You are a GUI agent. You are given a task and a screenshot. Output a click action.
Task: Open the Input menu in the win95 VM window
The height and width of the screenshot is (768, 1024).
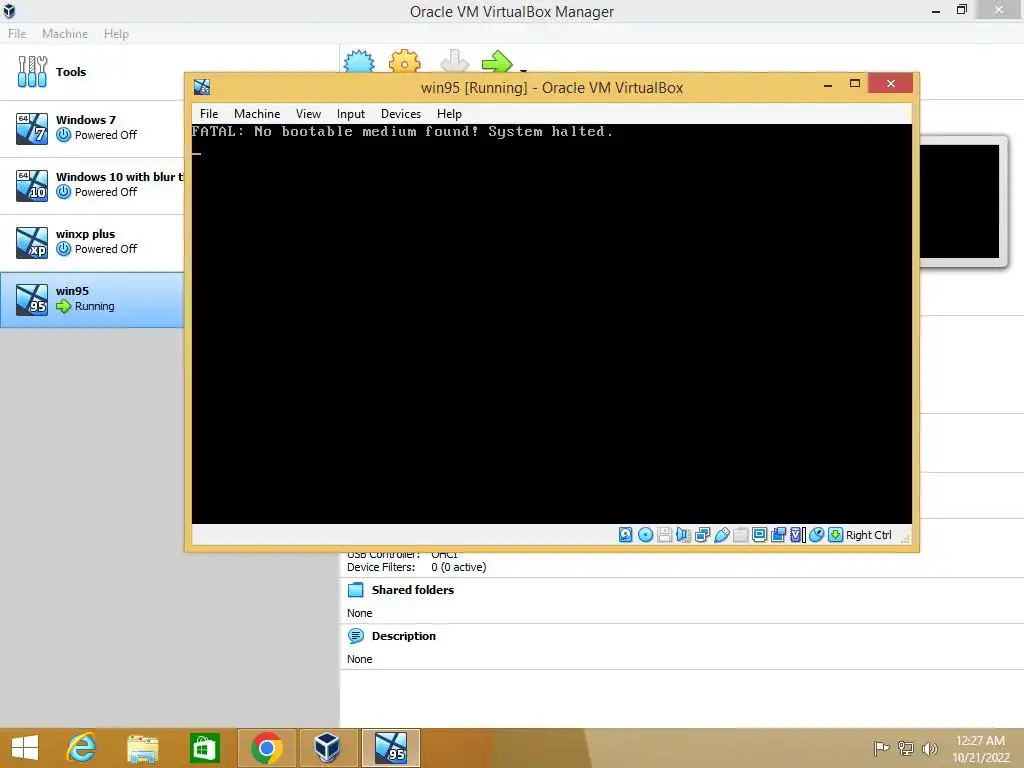click(351, 114)
